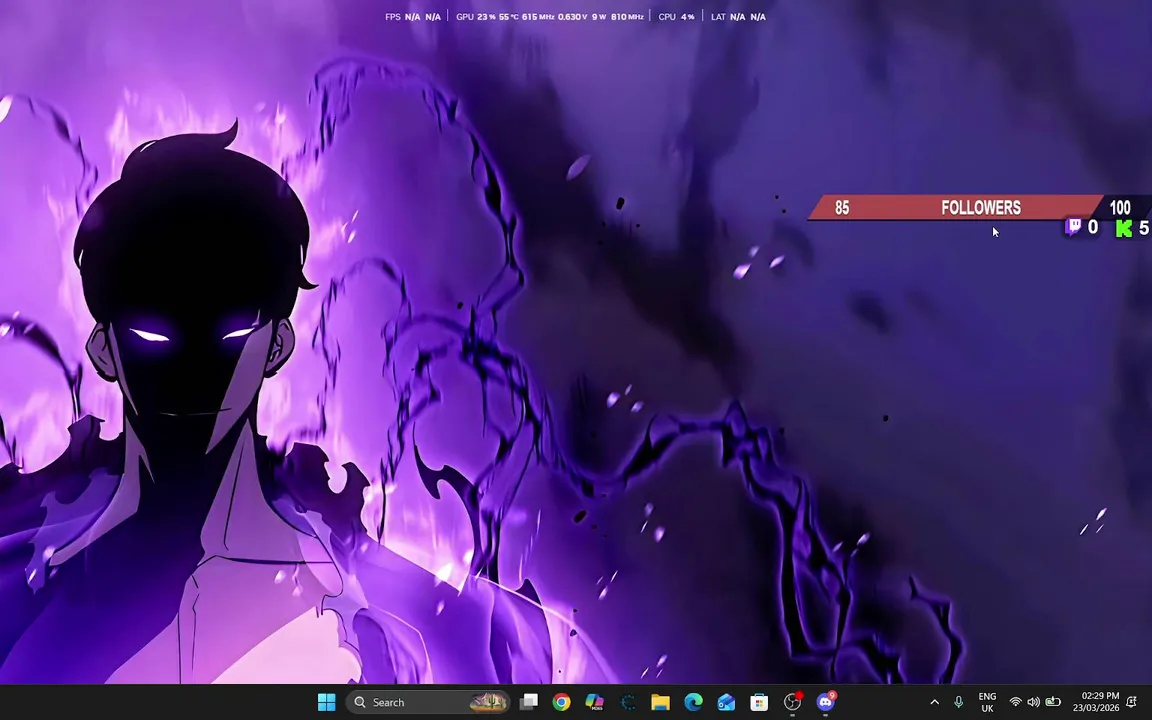1152x720 pixels.
Task: Open the ENG UK language switcher
Action: tap(987, 702)
